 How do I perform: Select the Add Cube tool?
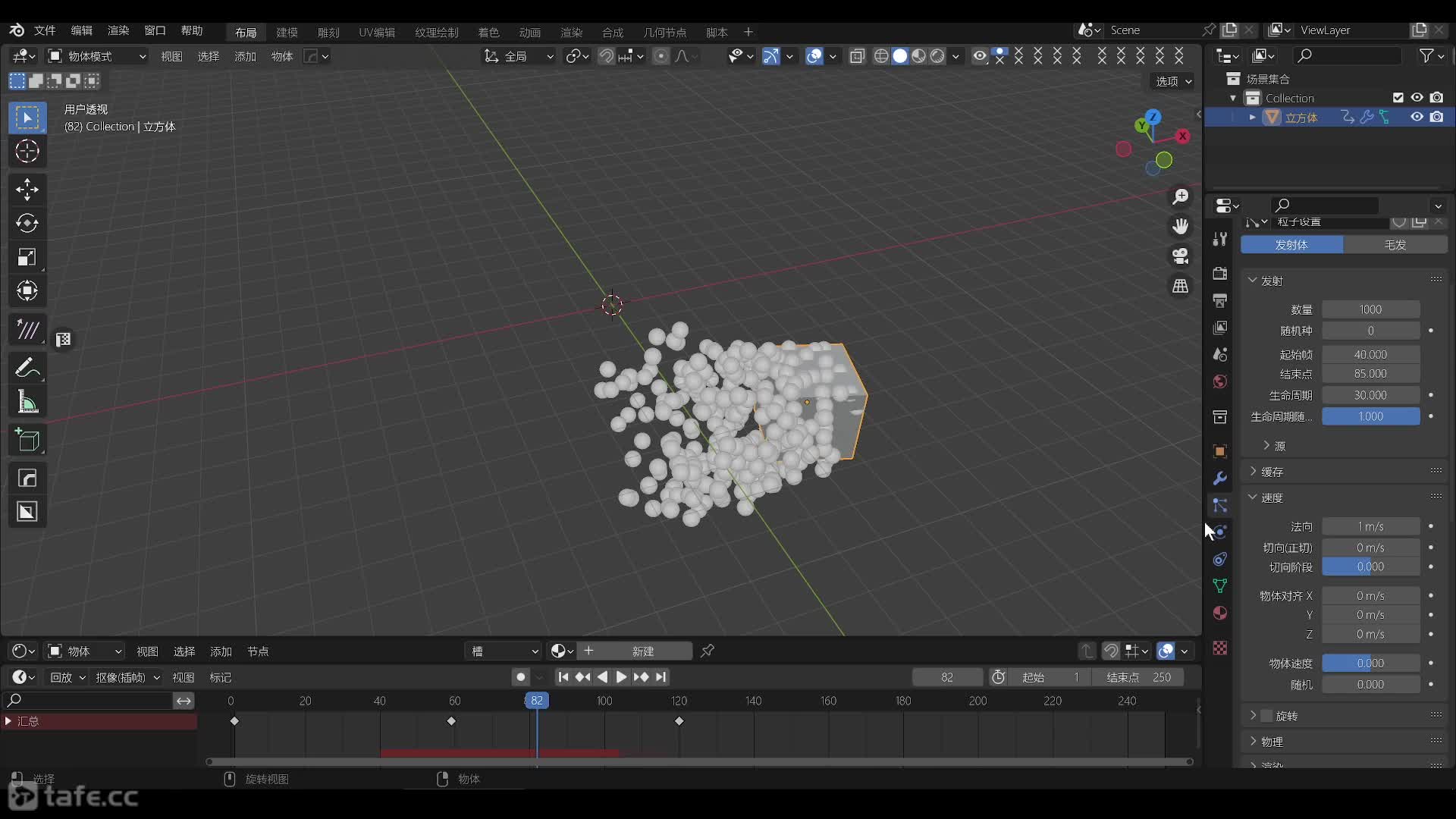pyautogui.click(x=27, y=441)
